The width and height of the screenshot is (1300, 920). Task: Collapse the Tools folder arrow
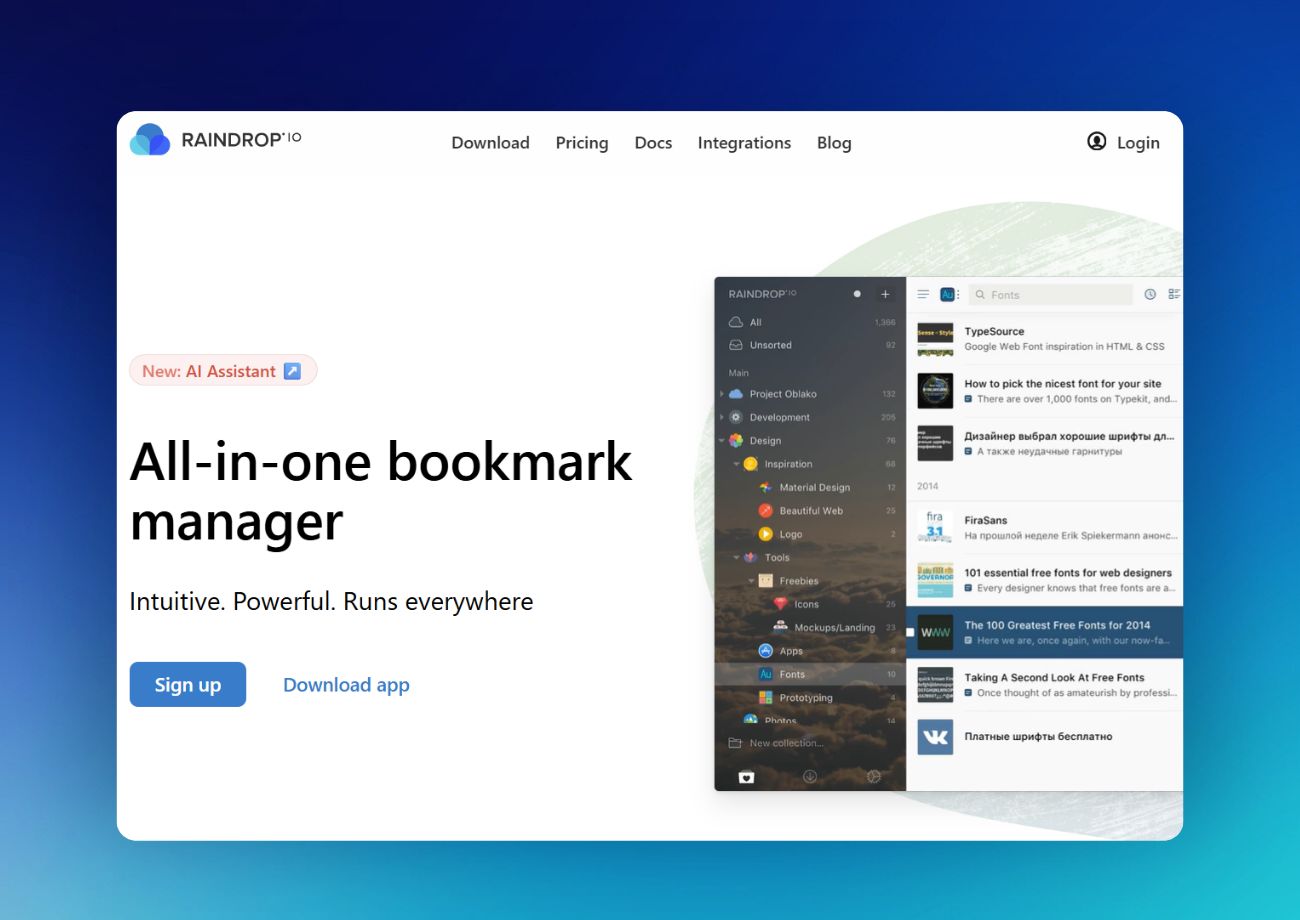click(737, 557)
